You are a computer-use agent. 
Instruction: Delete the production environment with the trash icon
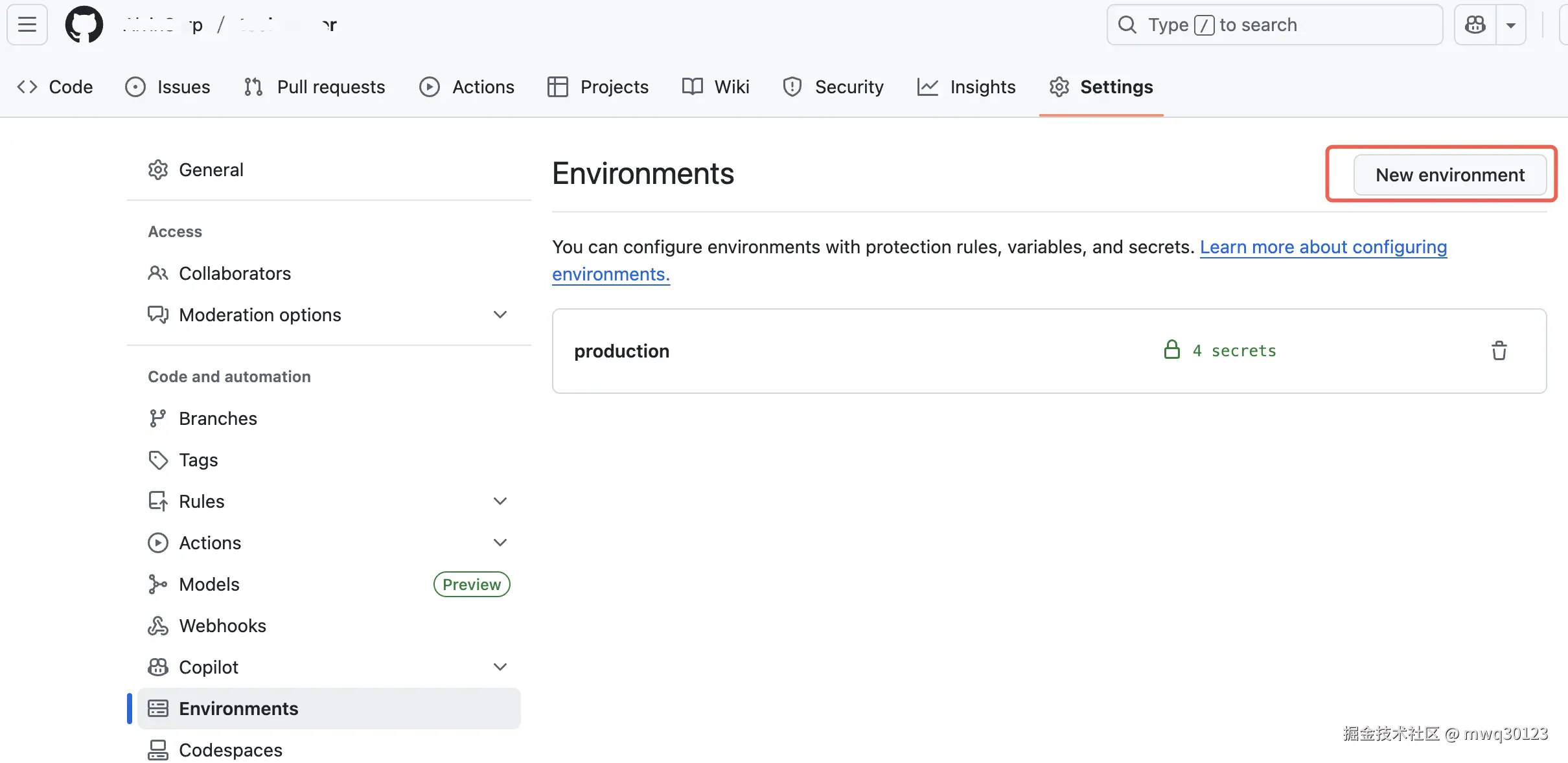(x=1499, y=350)
